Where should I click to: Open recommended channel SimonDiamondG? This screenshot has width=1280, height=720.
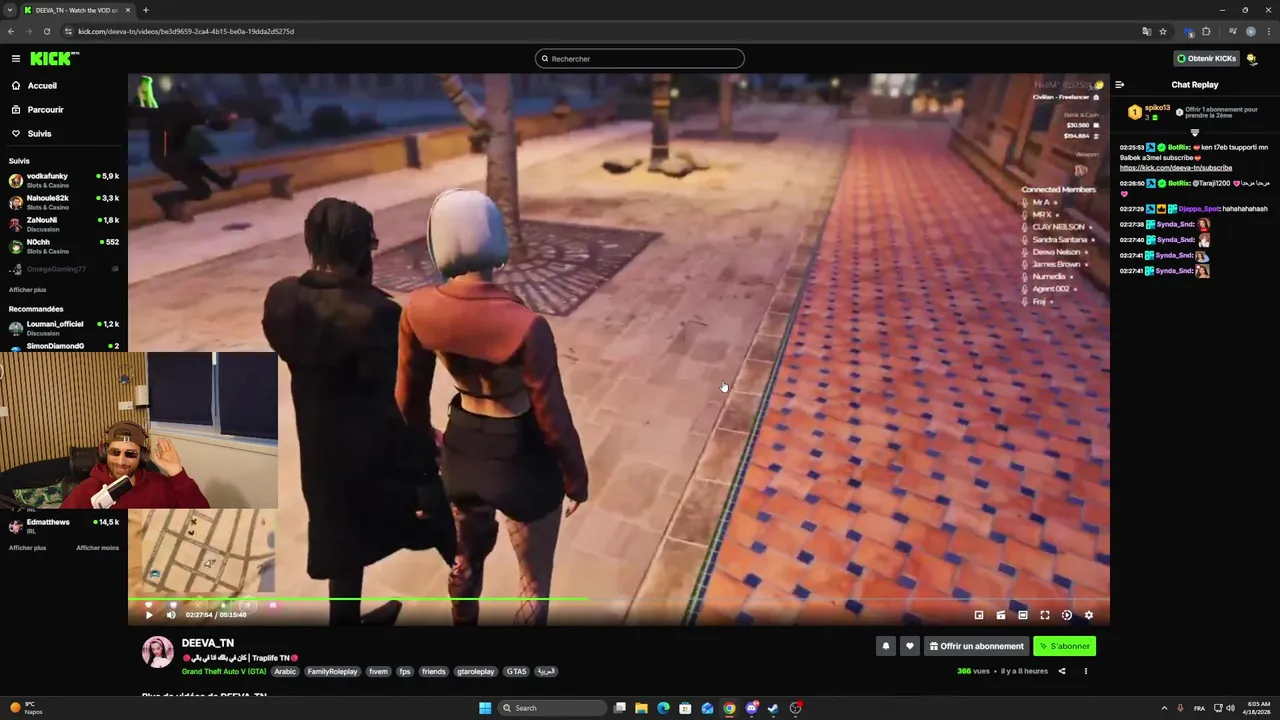point(64,346)
